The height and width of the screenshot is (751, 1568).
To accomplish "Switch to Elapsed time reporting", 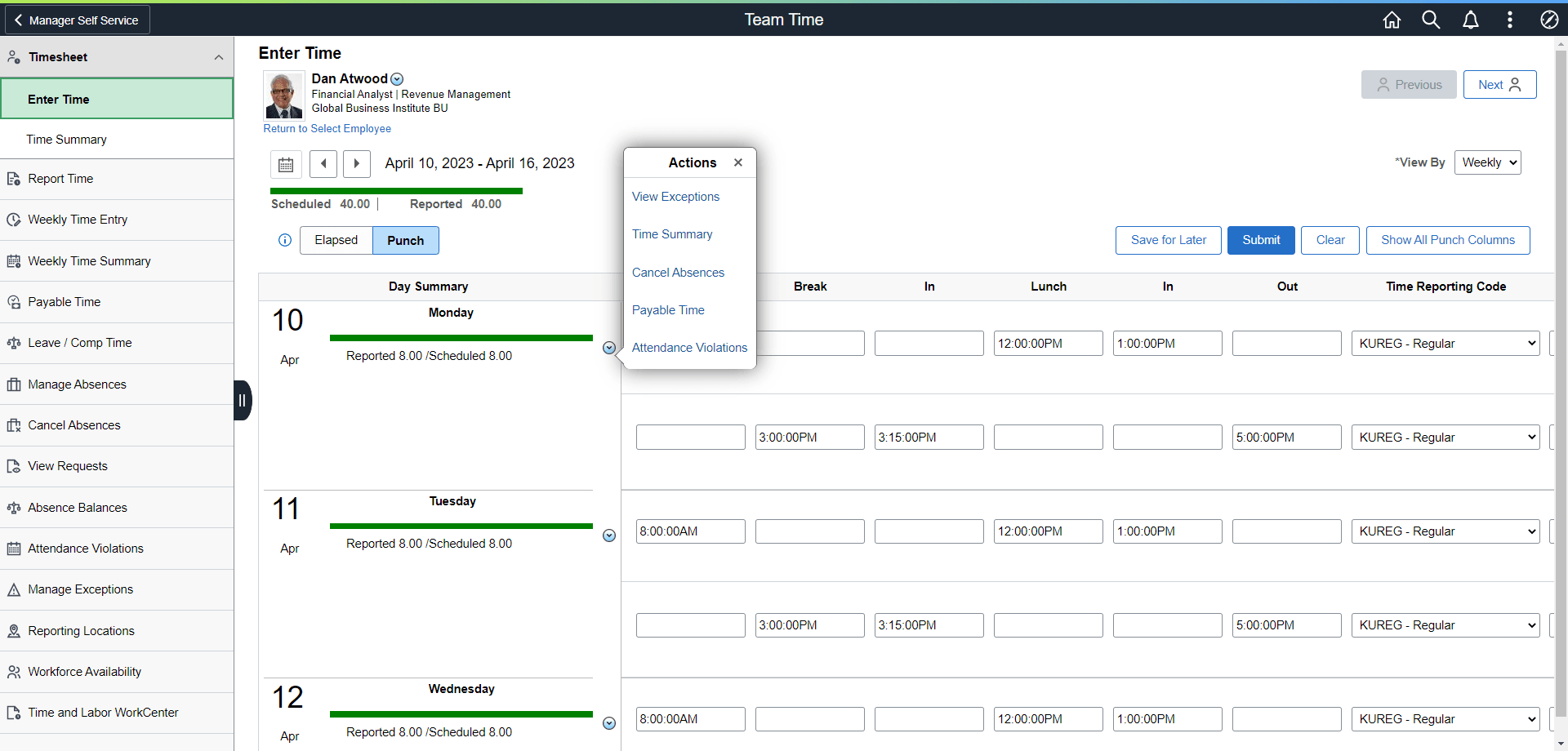I will (x=336, y=240).
